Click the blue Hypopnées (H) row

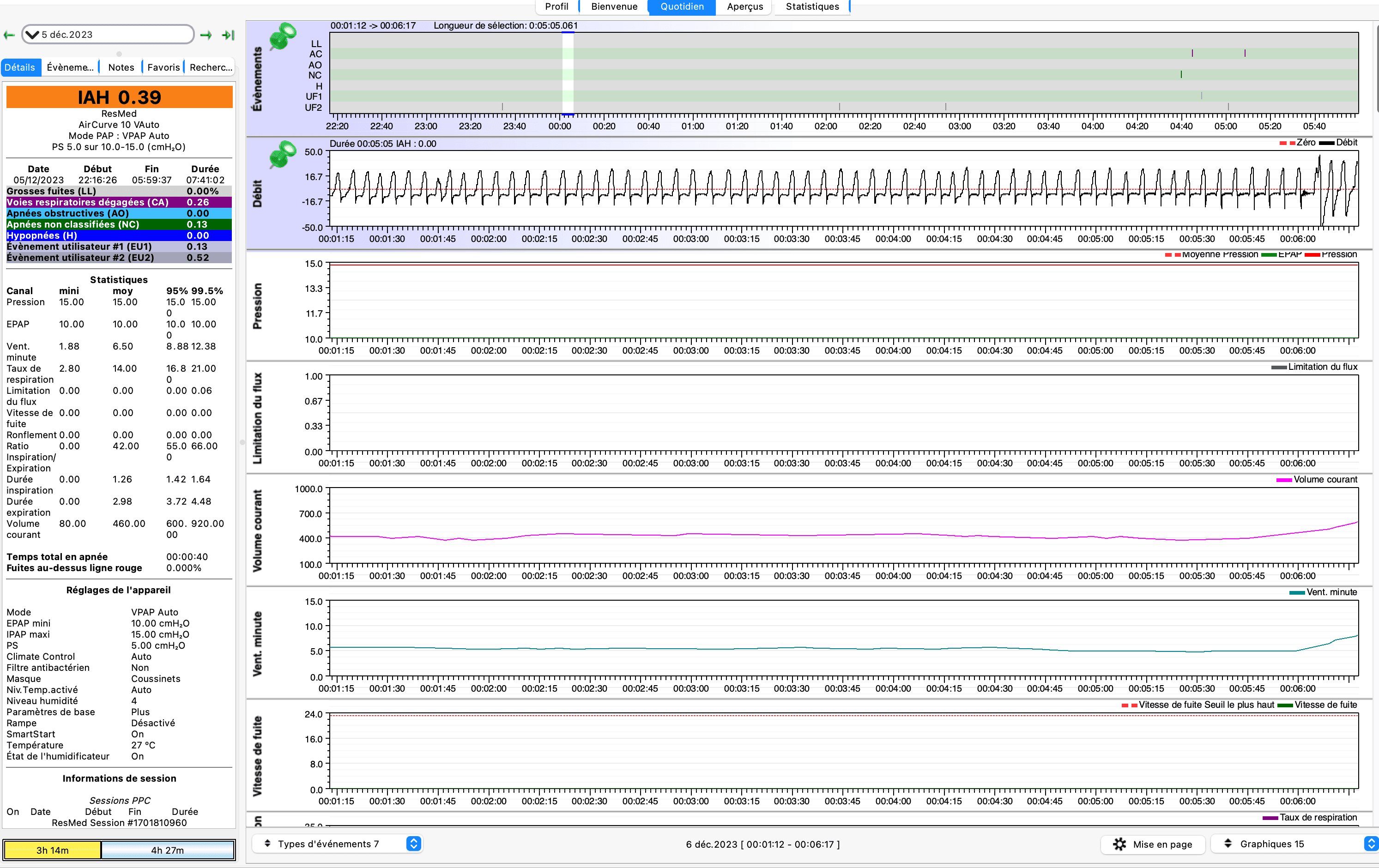[x=119, y=235]
